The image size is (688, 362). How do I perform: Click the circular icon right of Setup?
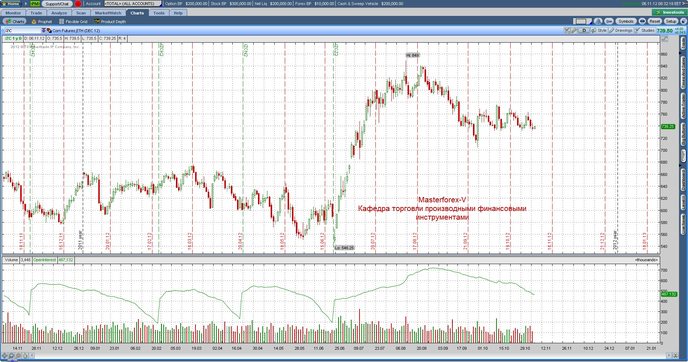tap(683, 21)
